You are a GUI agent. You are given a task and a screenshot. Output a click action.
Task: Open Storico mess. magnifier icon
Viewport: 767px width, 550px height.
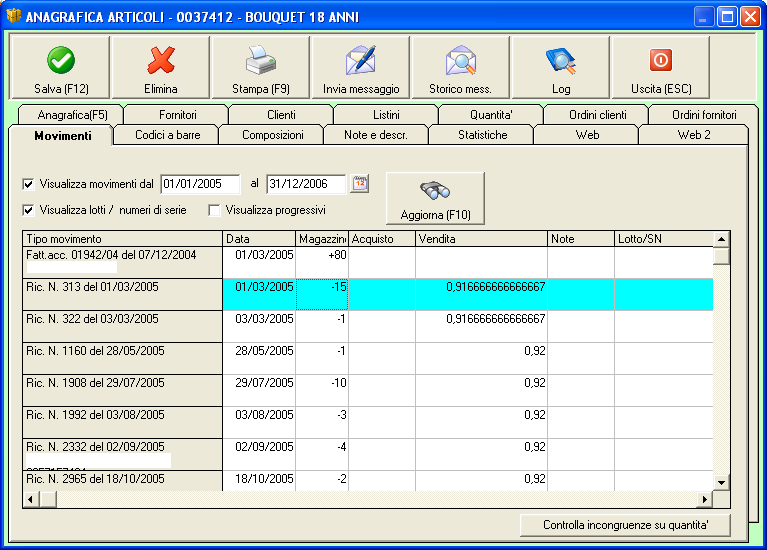coord(460,60)
